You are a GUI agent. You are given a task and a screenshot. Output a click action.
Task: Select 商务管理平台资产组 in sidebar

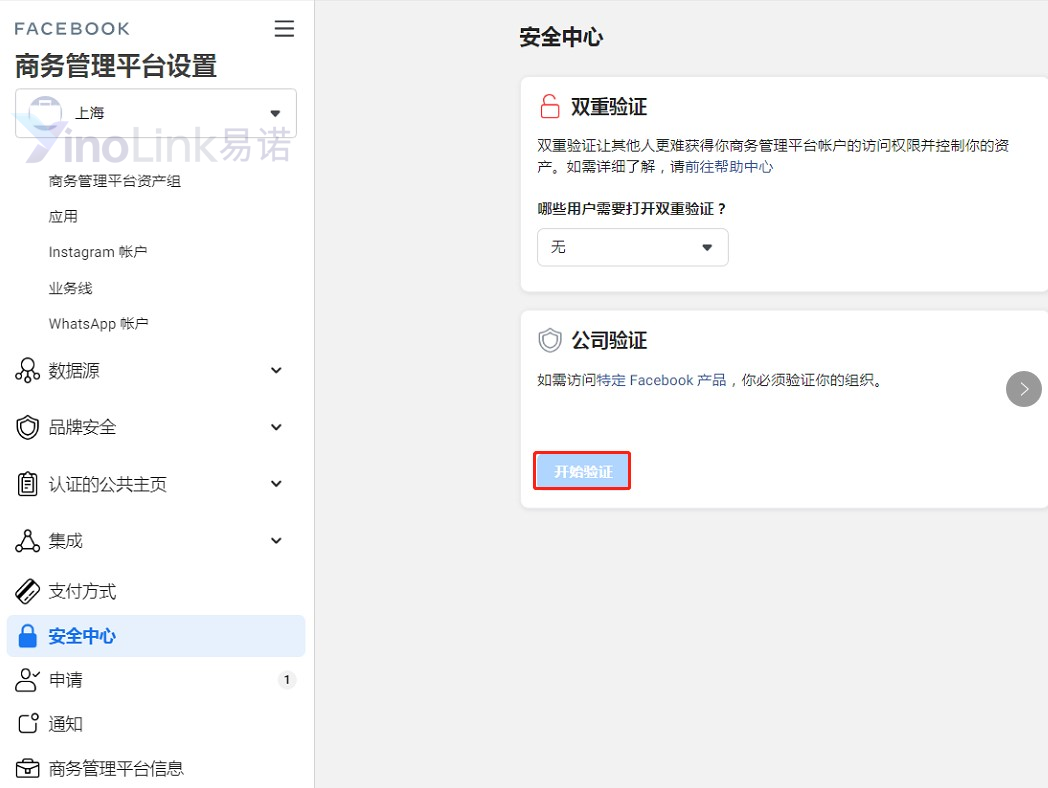click(x=114, y=181)
